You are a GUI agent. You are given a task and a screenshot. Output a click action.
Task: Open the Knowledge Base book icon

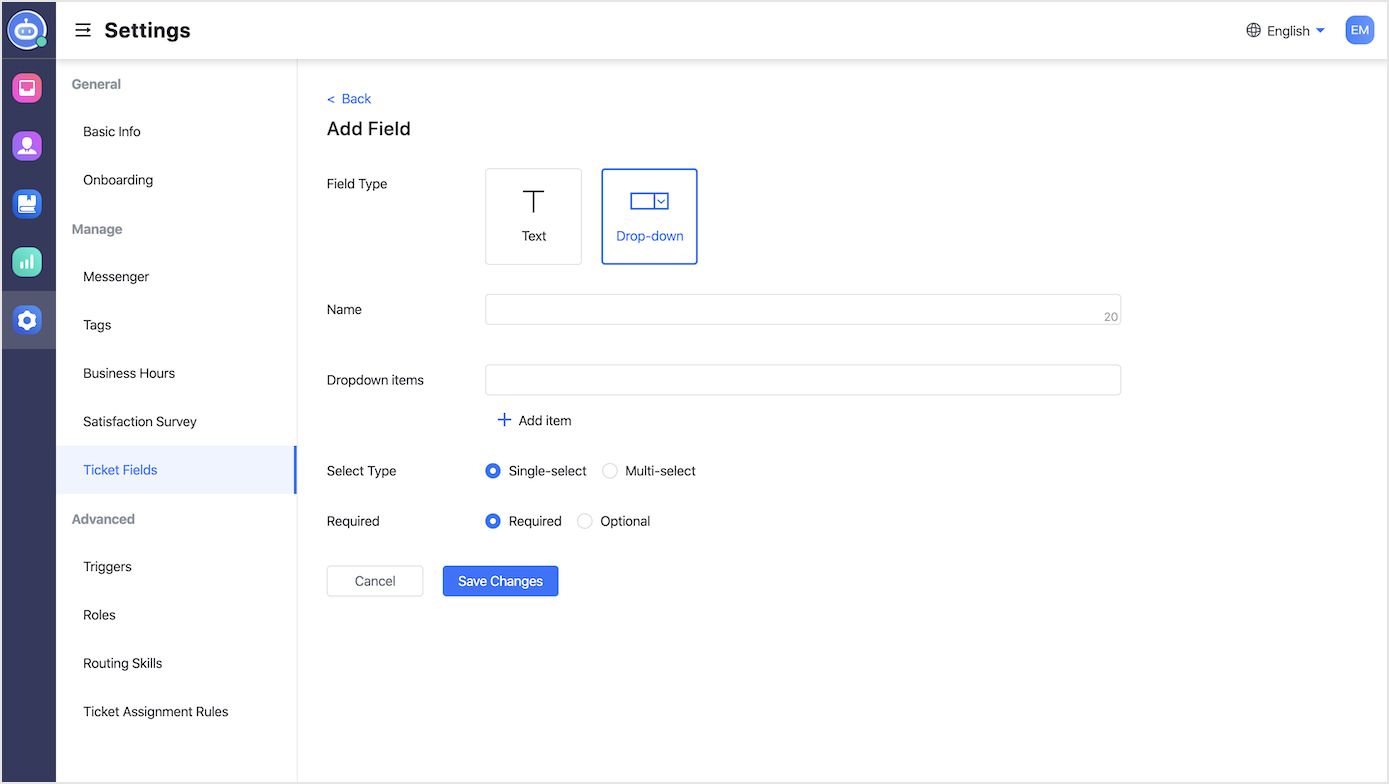coord(26,203)
